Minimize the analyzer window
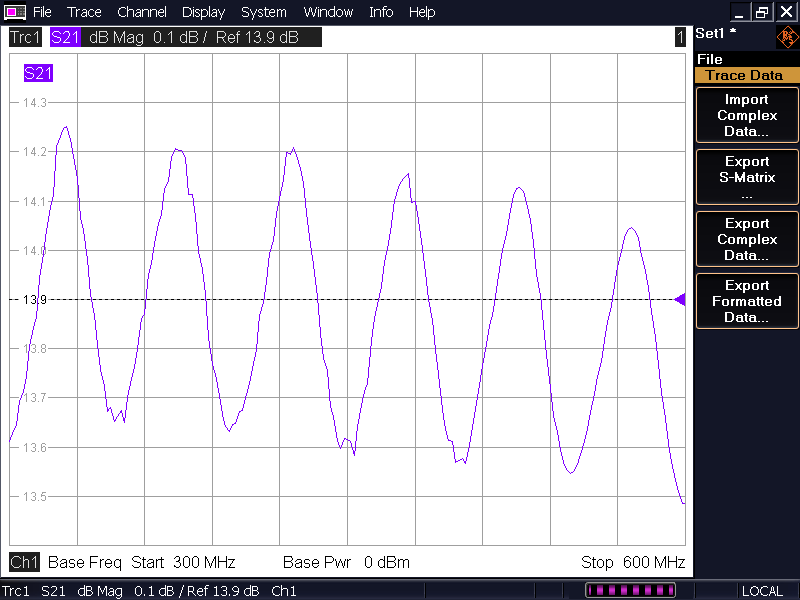800x600 pixels. click(x=739, y=12)
